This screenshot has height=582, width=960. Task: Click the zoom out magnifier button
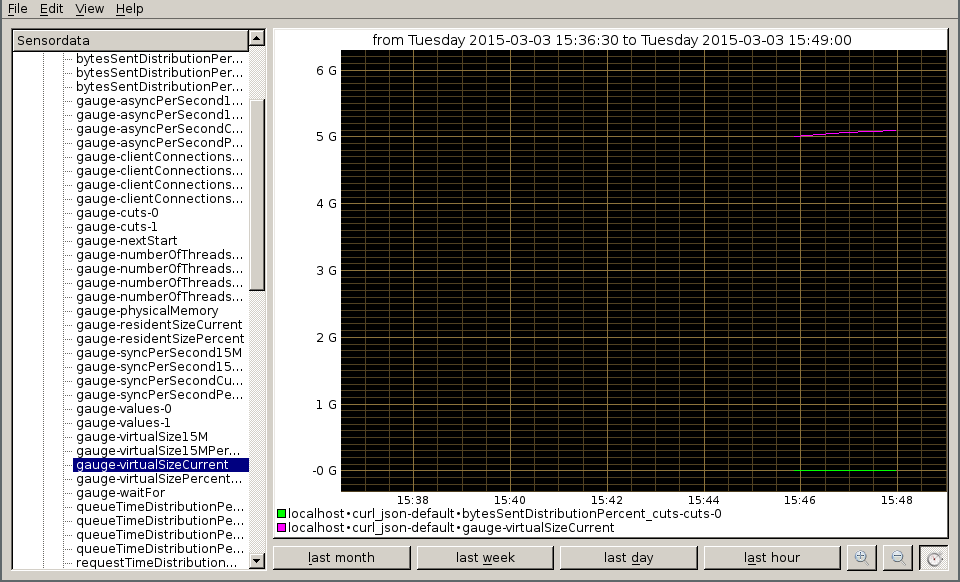898,558
